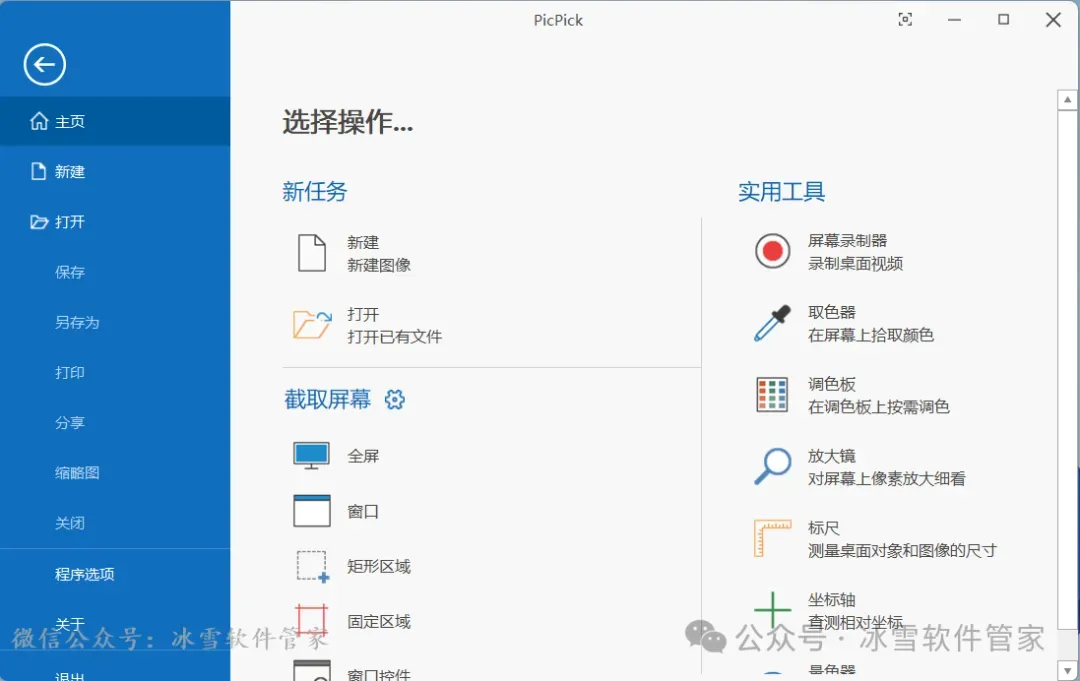Maximize the PicPick window
The image size is (1080, 681).
coord(1004,19)
